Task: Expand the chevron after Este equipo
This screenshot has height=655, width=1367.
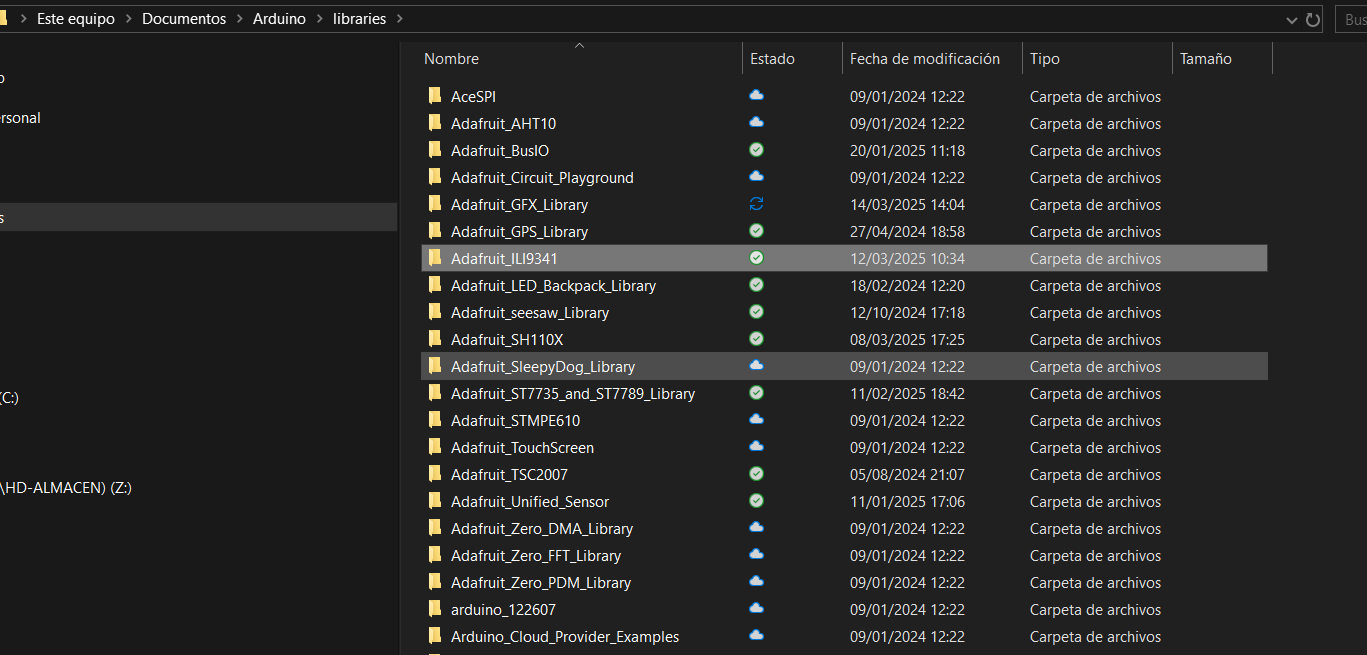Action: point(128,19)
